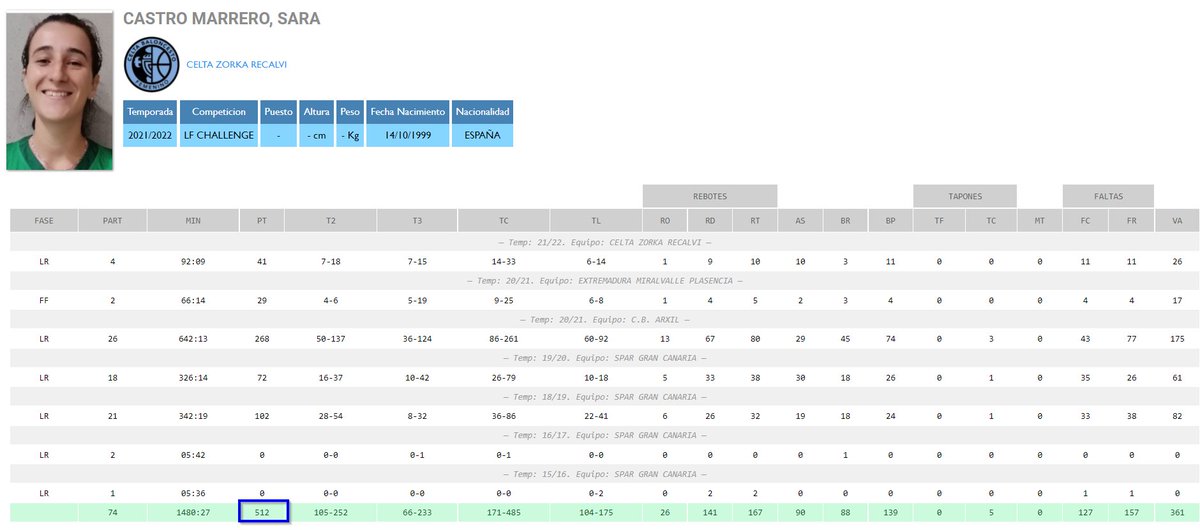Viewport: 1200px width, 530px height.
Task: Click the player name heading CASTRO MARRERO, SARA
Action: (221, 20)
